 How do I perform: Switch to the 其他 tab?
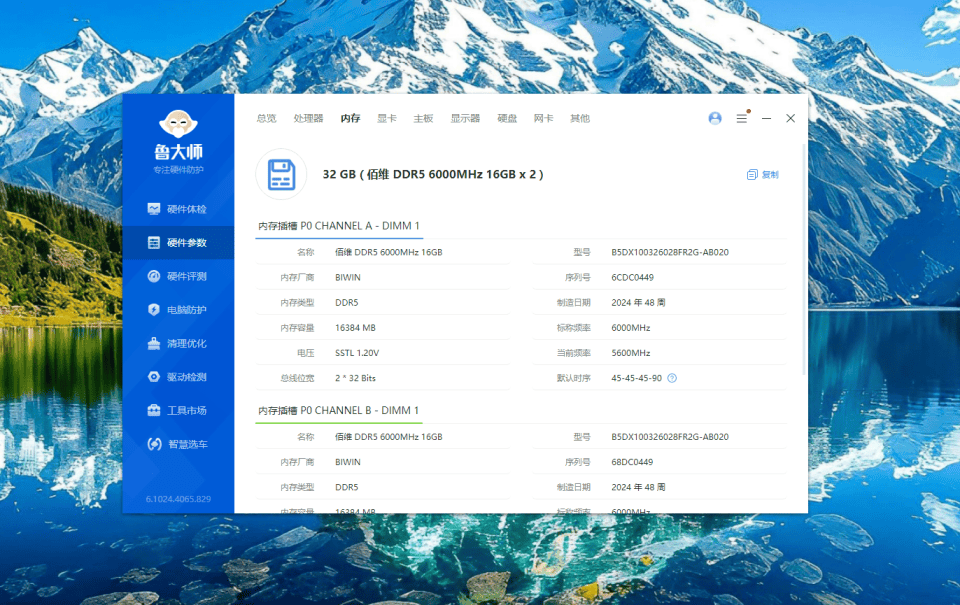(x=580, y=118)
